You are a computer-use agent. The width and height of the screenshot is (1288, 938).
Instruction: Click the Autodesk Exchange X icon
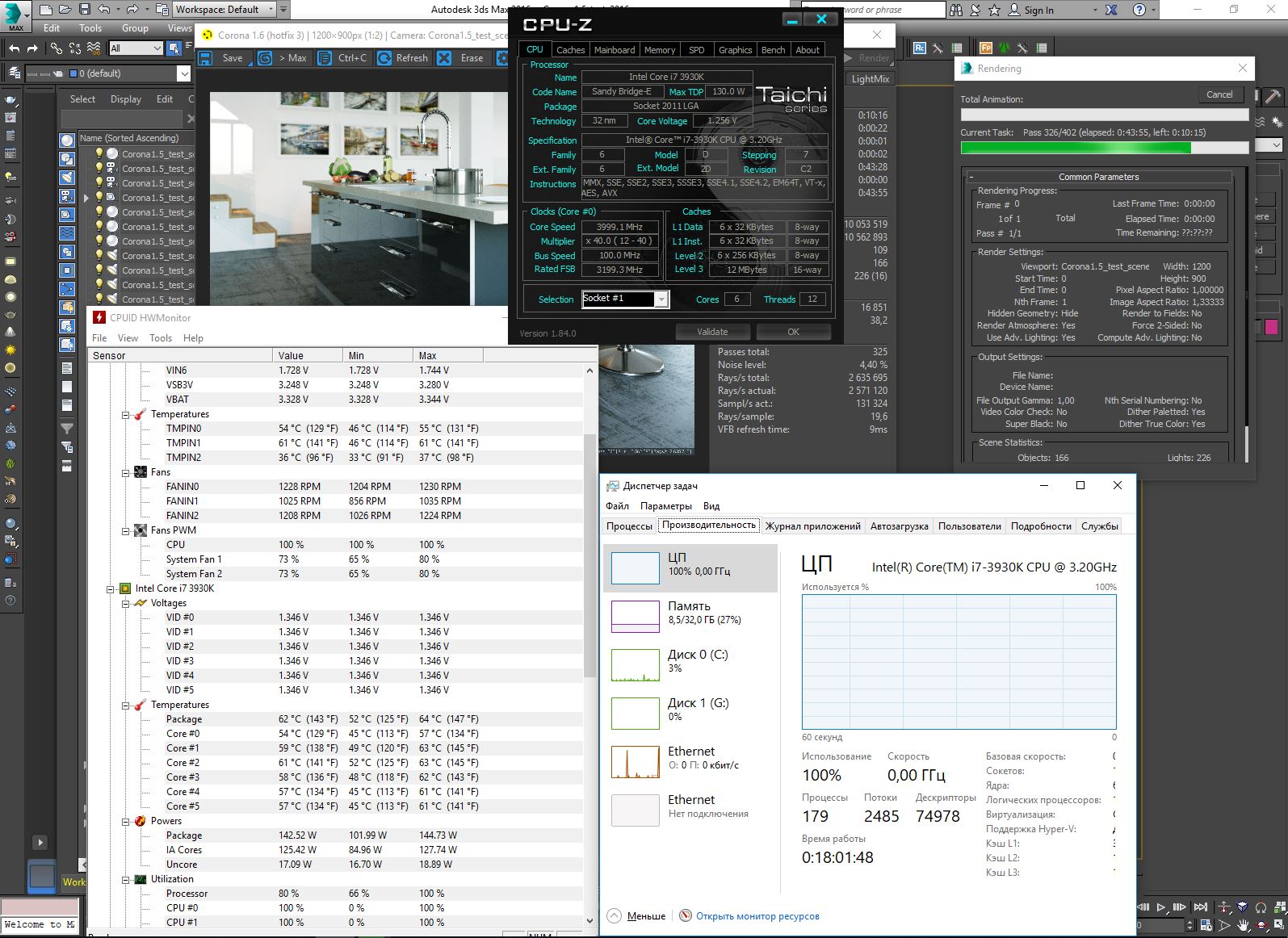tap(1112, 10)
